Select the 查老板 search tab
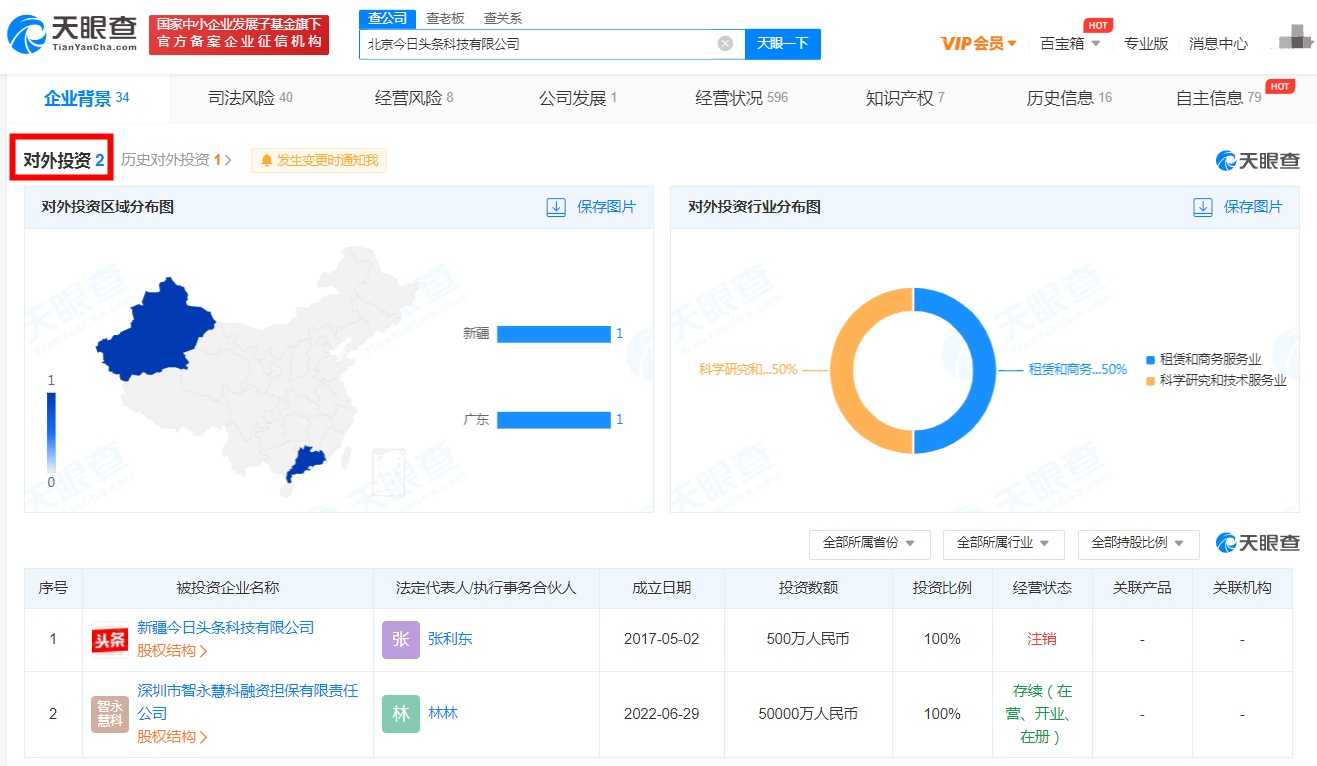 pos(445,18)
